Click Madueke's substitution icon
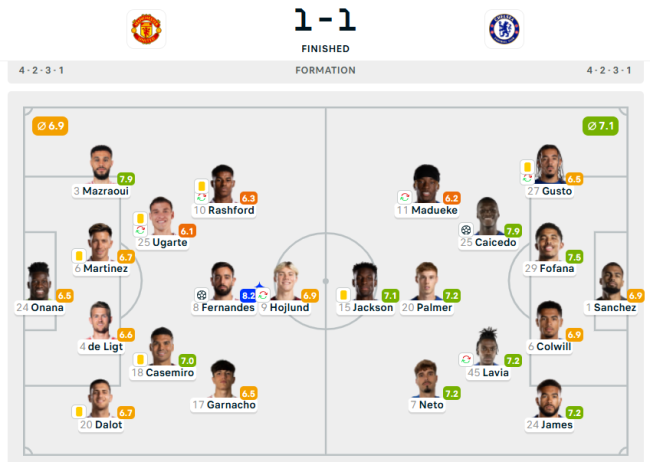The width and height of the screenshot is (650, 462). (405, 197)
